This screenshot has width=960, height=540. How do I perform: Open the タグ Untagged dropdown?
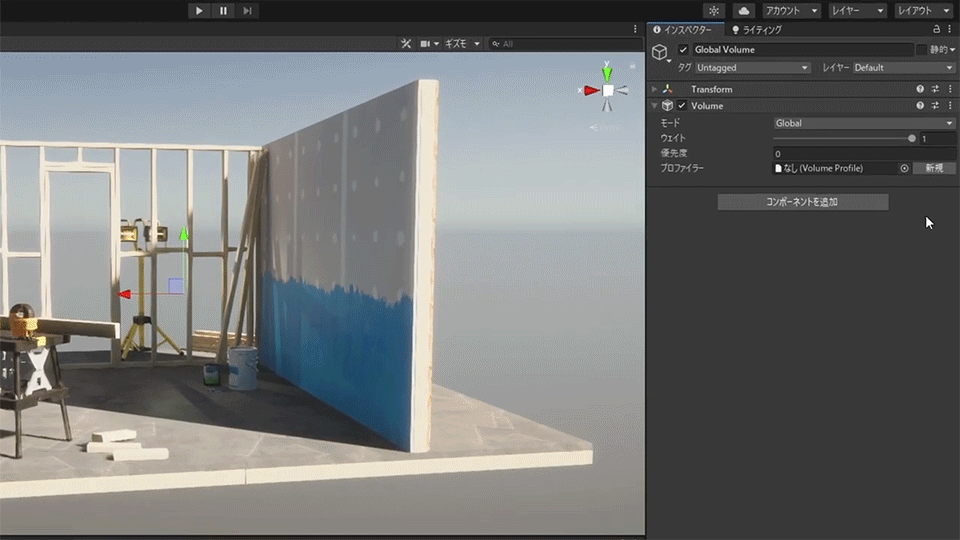coord(752,68)
